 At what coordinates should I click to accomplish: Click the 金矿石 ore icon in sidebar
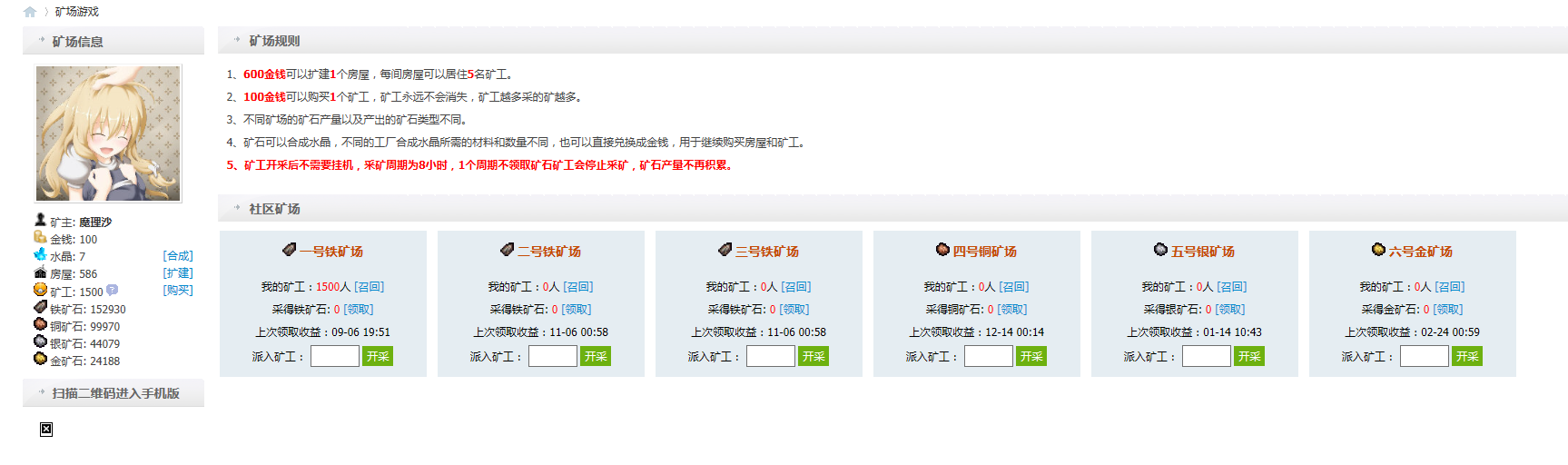(40, 359)
